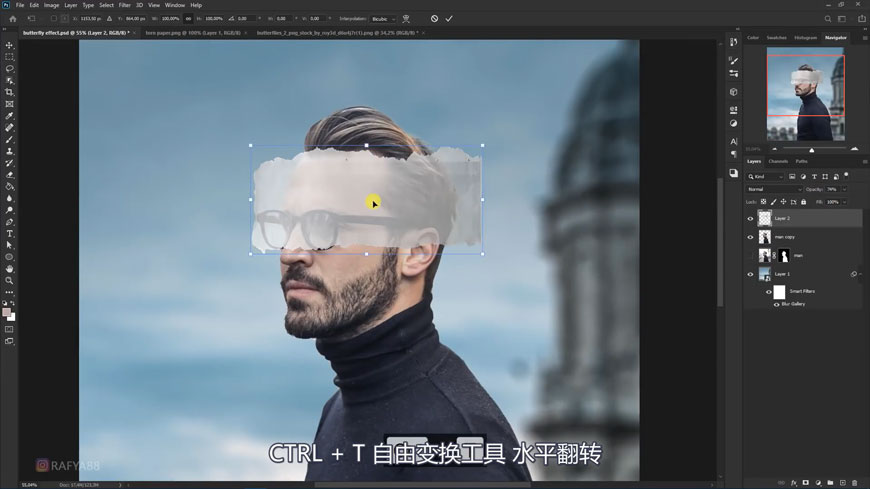Select the Crop tool
The width and height of the screenshot is (870, 489).
pos(10,92)
